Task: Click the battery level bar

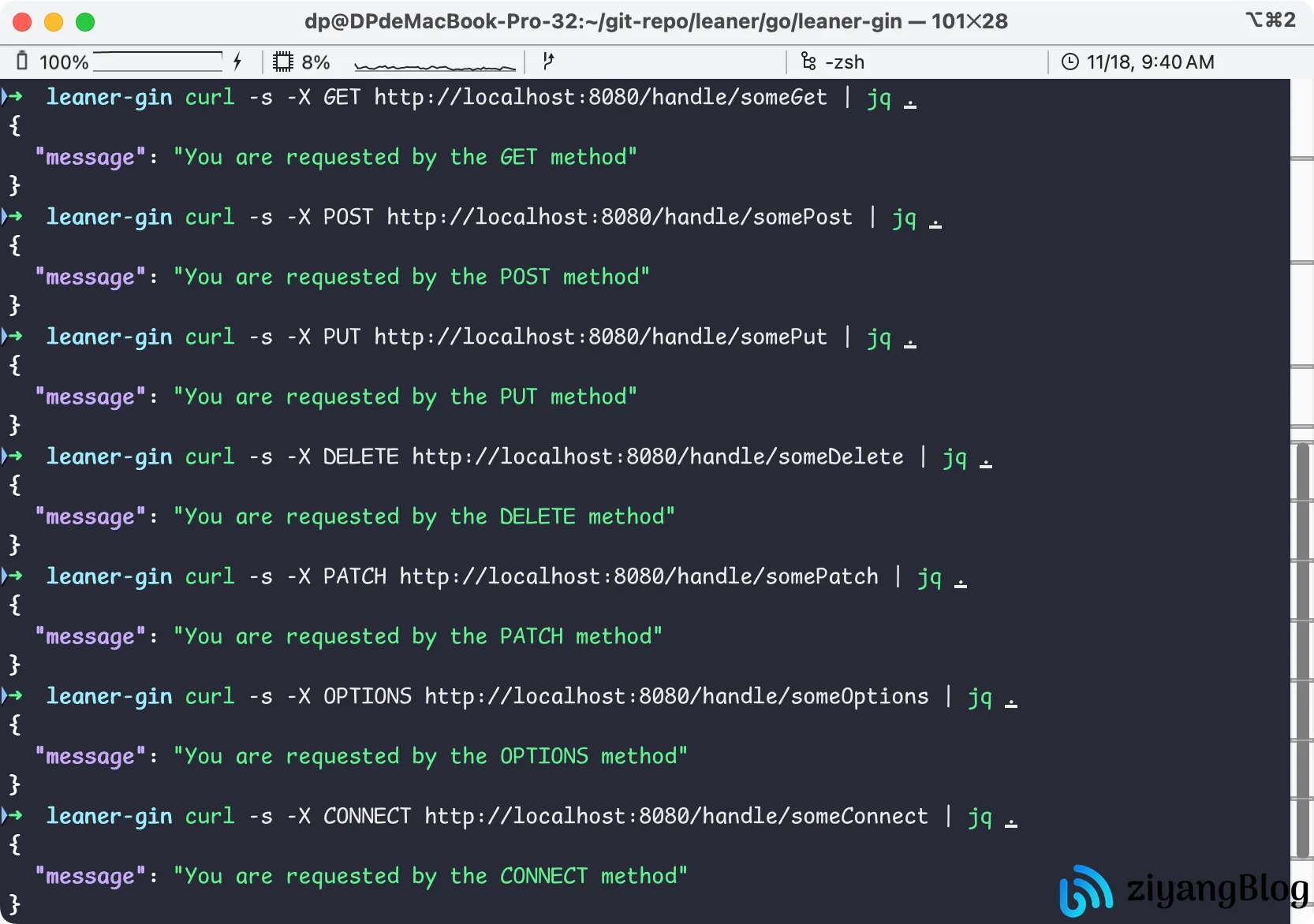Action: coord(158,61)
